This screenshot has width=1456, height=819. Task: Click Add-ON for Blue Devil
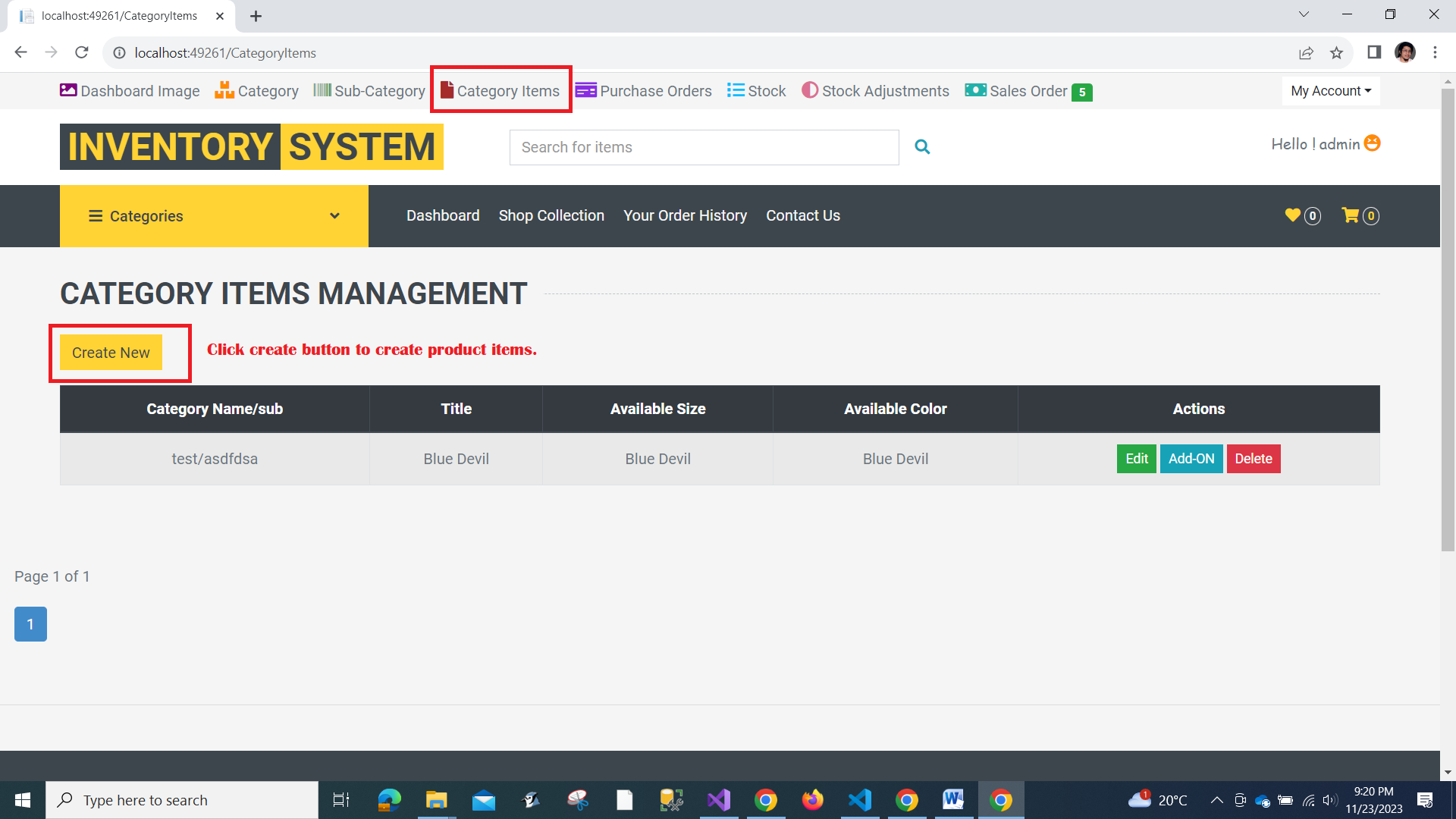point(1191,459)
